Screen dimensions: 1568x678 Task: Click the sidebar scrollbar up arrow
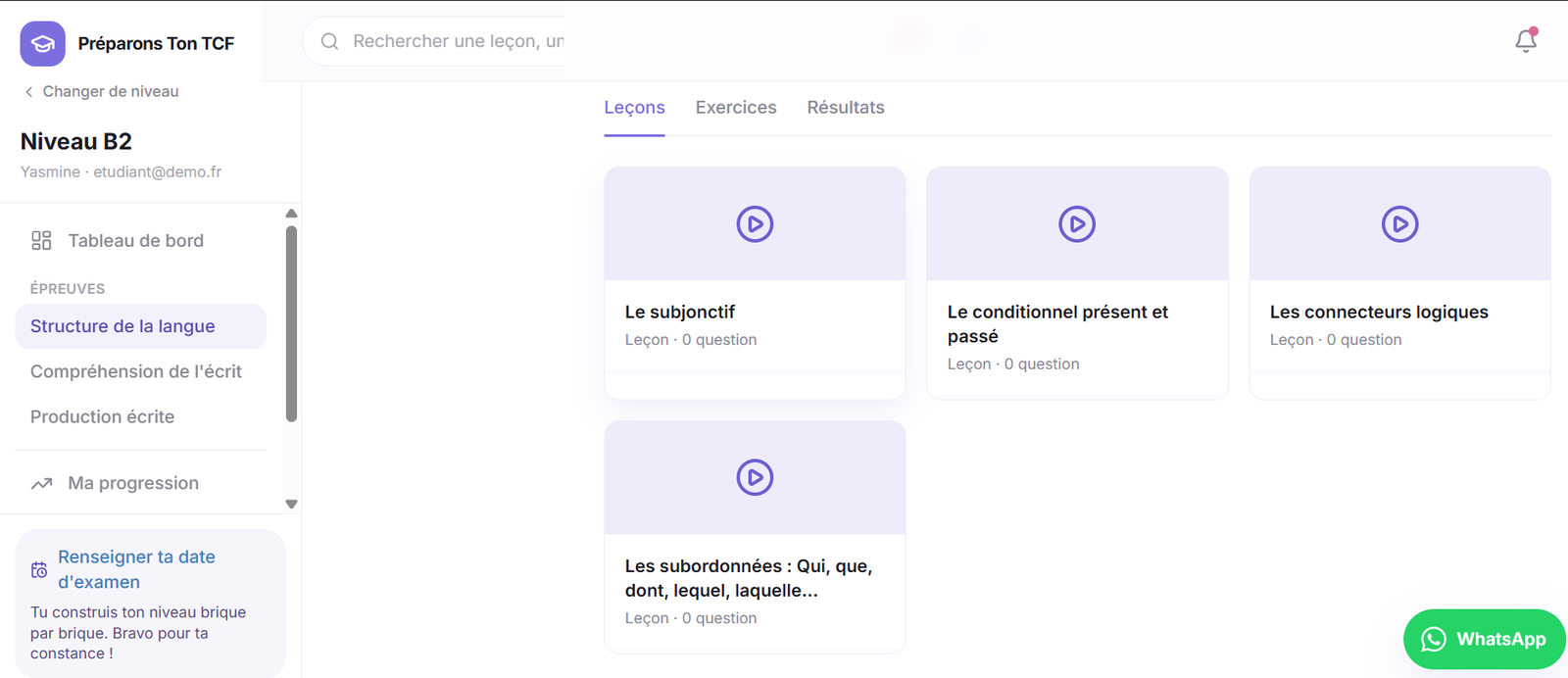click(291, 214)
